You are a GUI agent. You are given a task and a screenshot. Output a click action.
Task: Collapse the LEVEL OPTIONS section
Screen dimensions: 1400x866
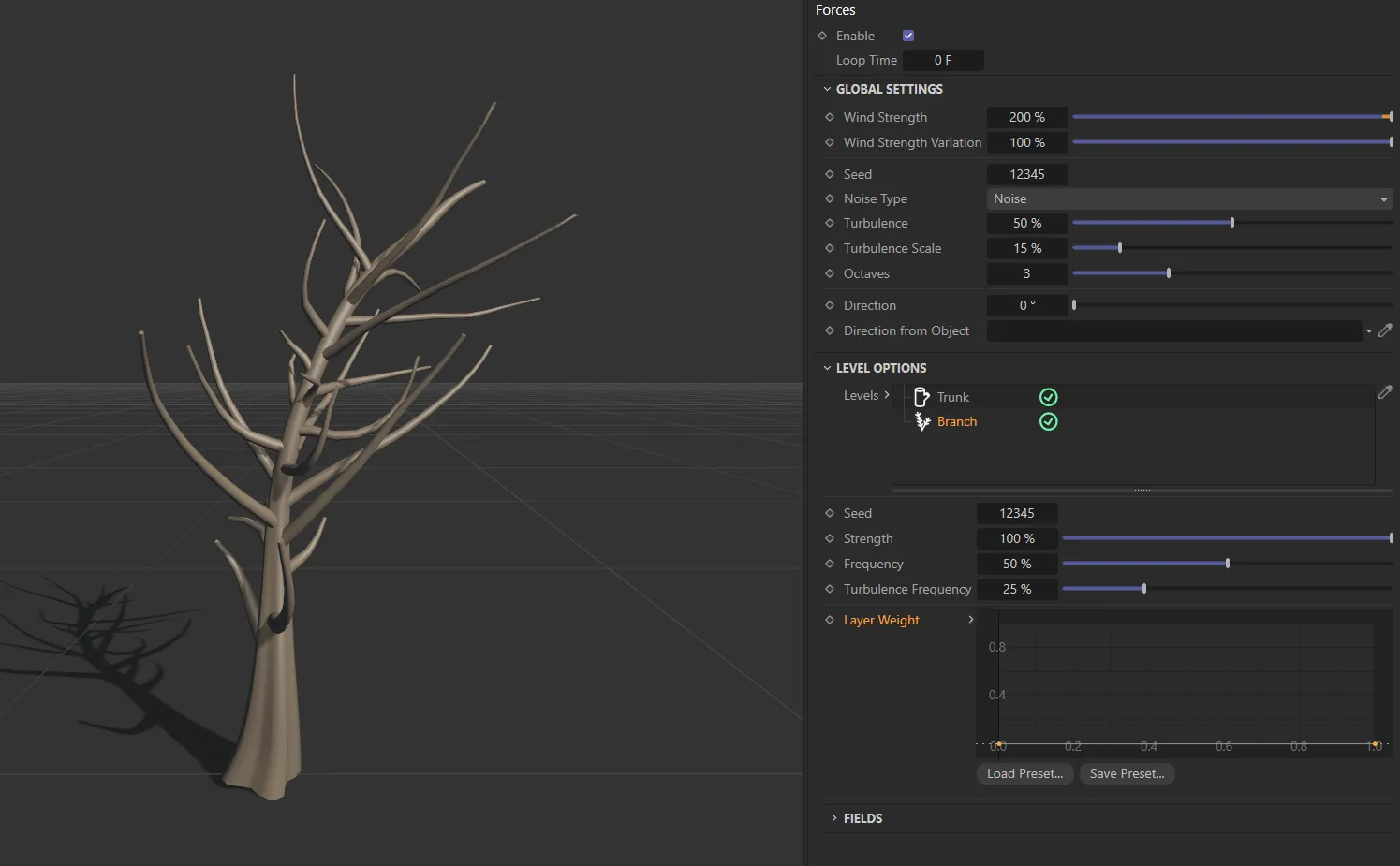click(x=827, y=368)
